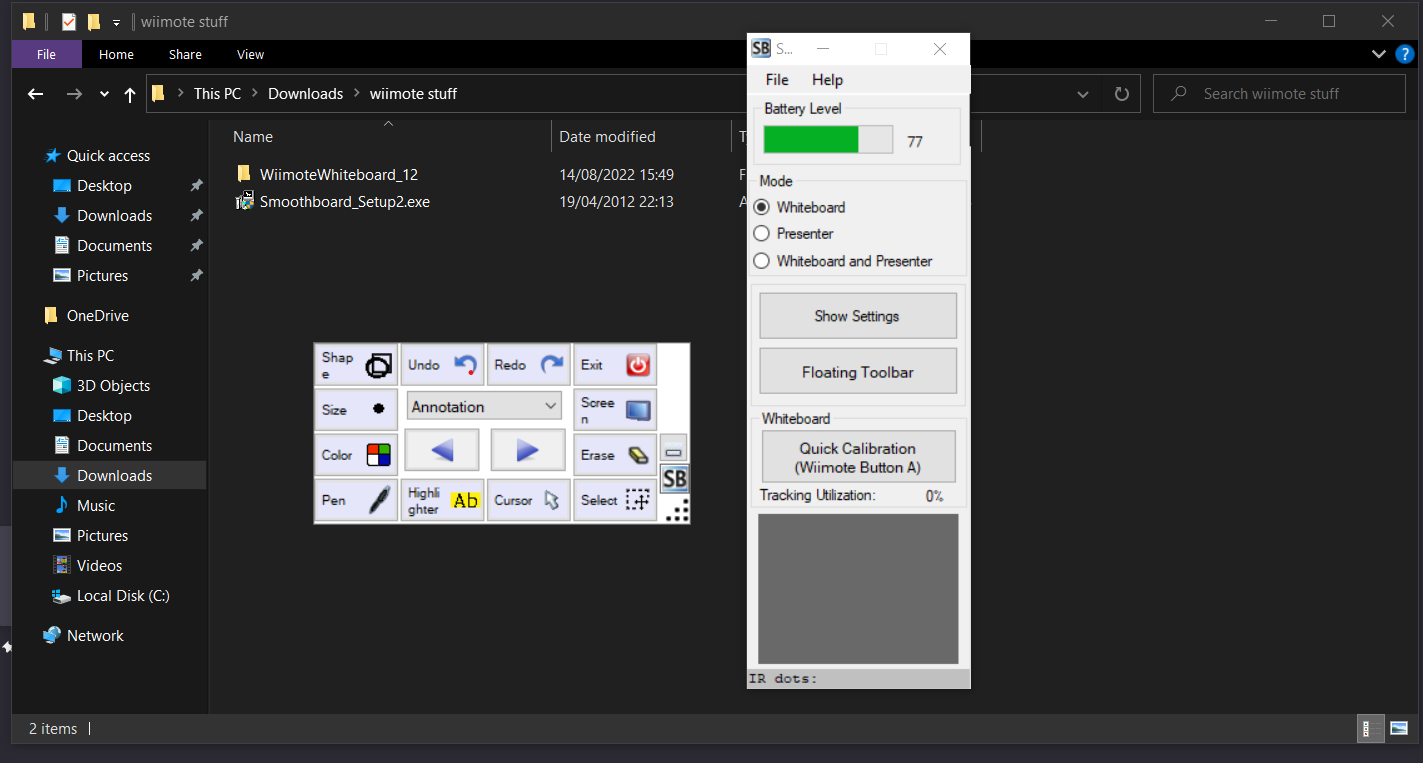Click the Search wiimote stuff box
The height and width of the screenshot is (763, 1423).
click(x=1279, y=94)
